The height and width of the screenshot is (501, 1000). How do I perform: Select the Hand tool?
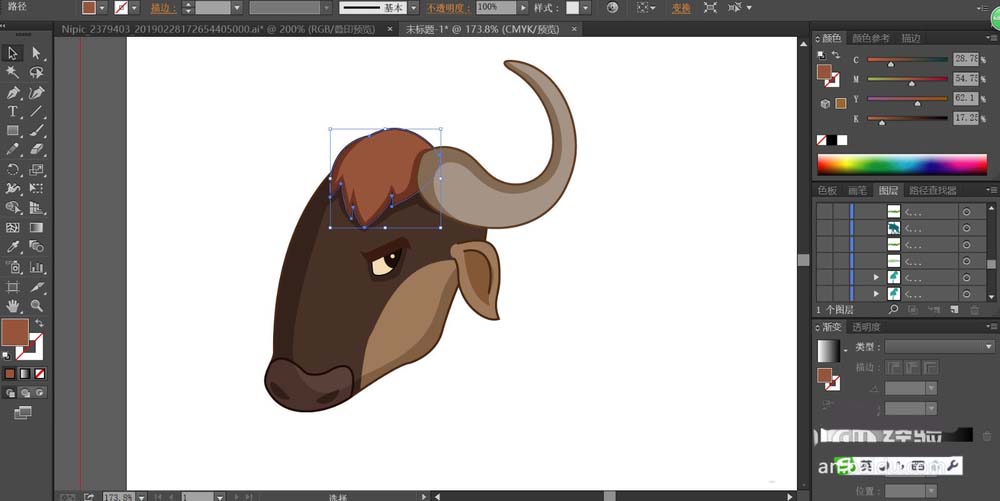tap(13, 306)
